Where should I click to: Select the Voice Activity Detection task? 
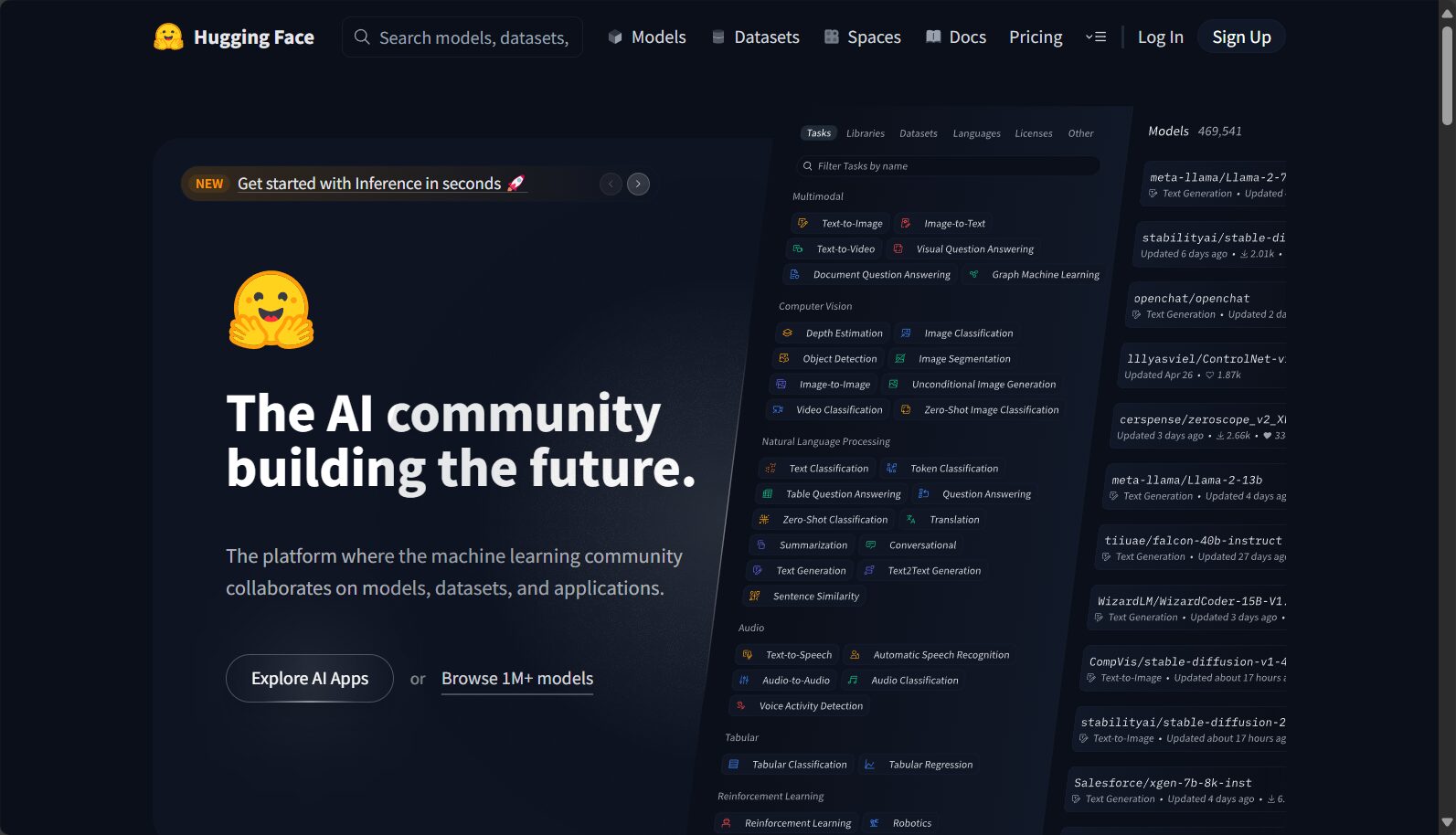pyautogui.click(x=799, y=705)
